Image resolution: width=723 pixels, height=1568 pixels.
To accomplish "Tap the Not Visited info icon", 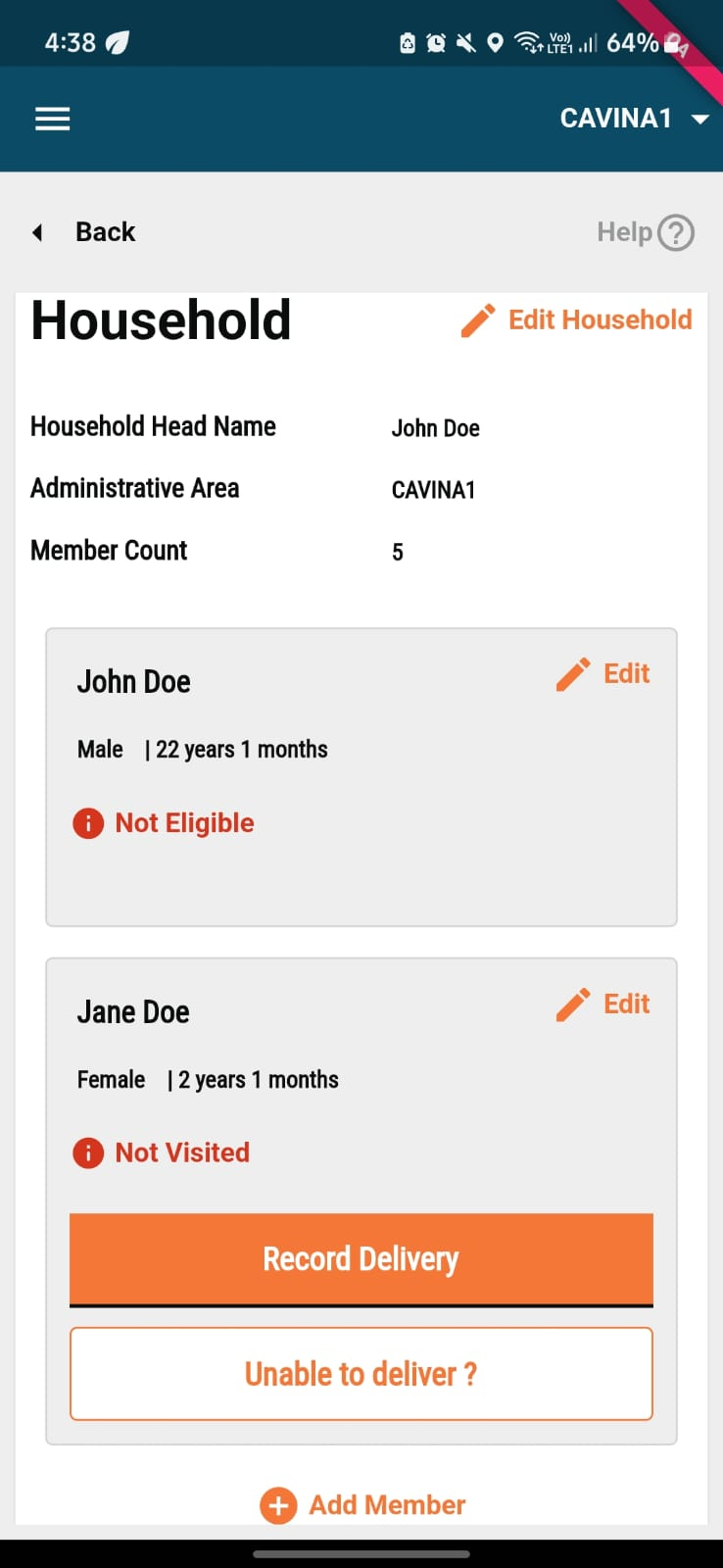I will [x=88, y=1152].
